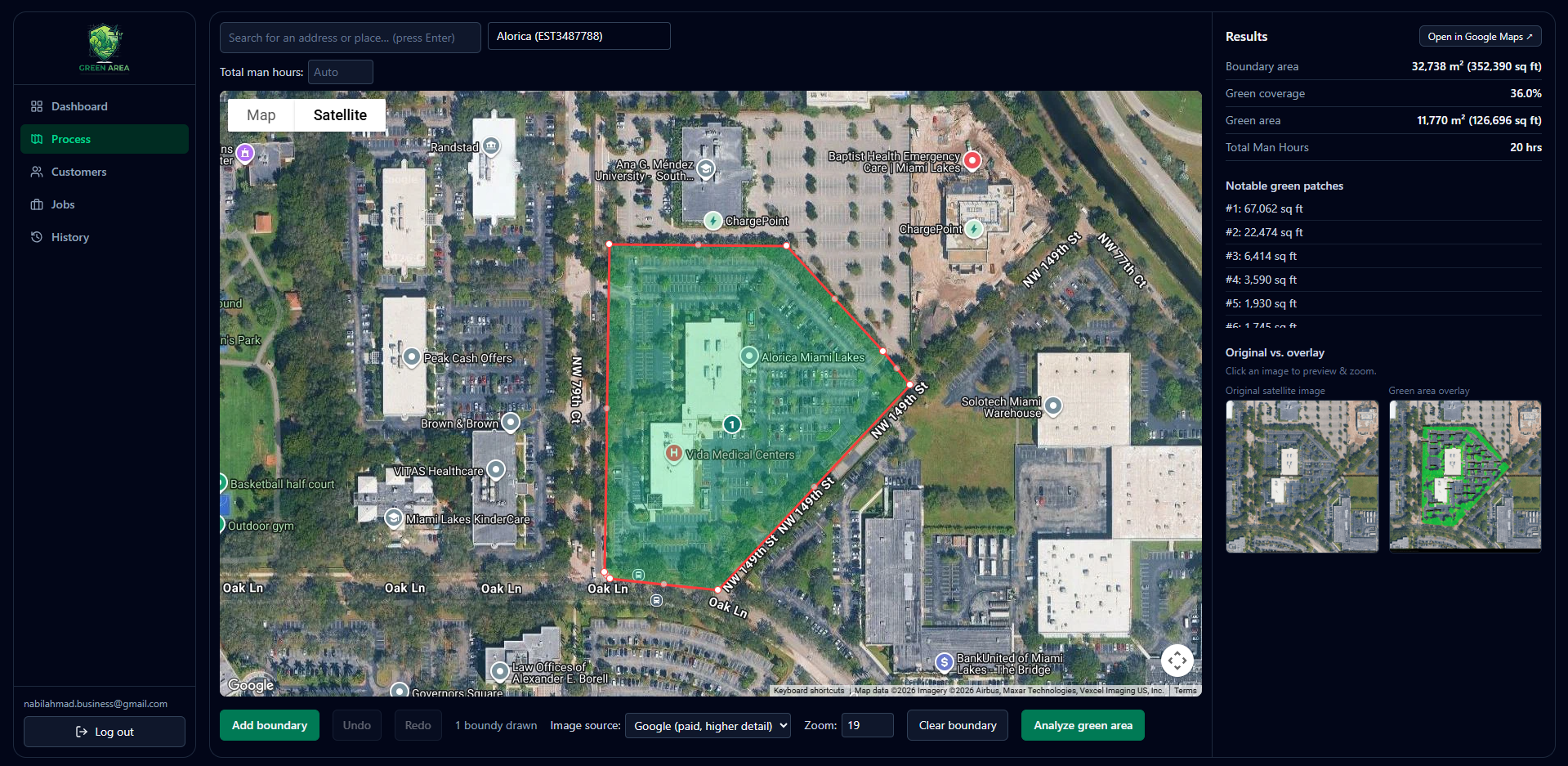Click the Total man hours input

pyautogui.click(x=341, y=72)
